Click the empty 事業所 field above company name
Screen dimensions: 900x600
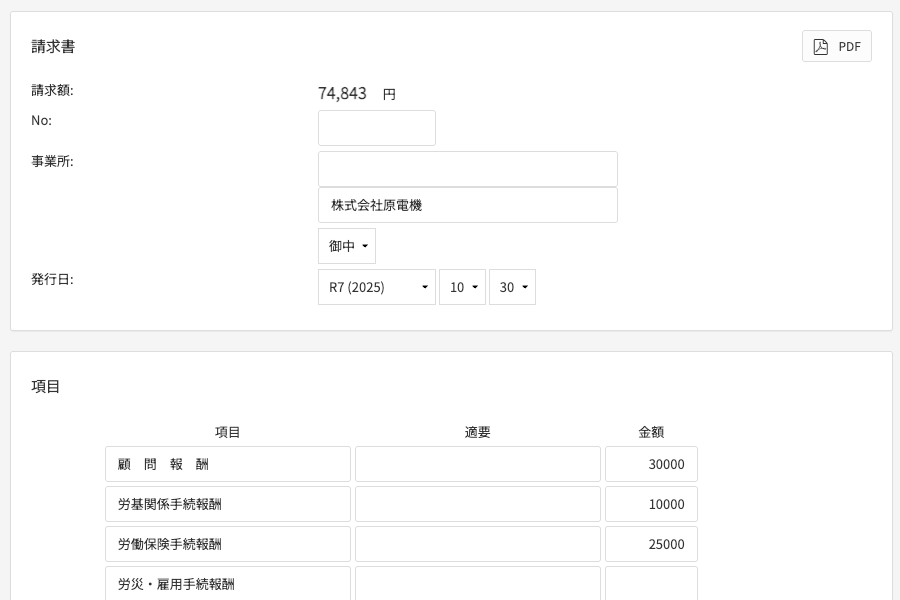(467, 169)
